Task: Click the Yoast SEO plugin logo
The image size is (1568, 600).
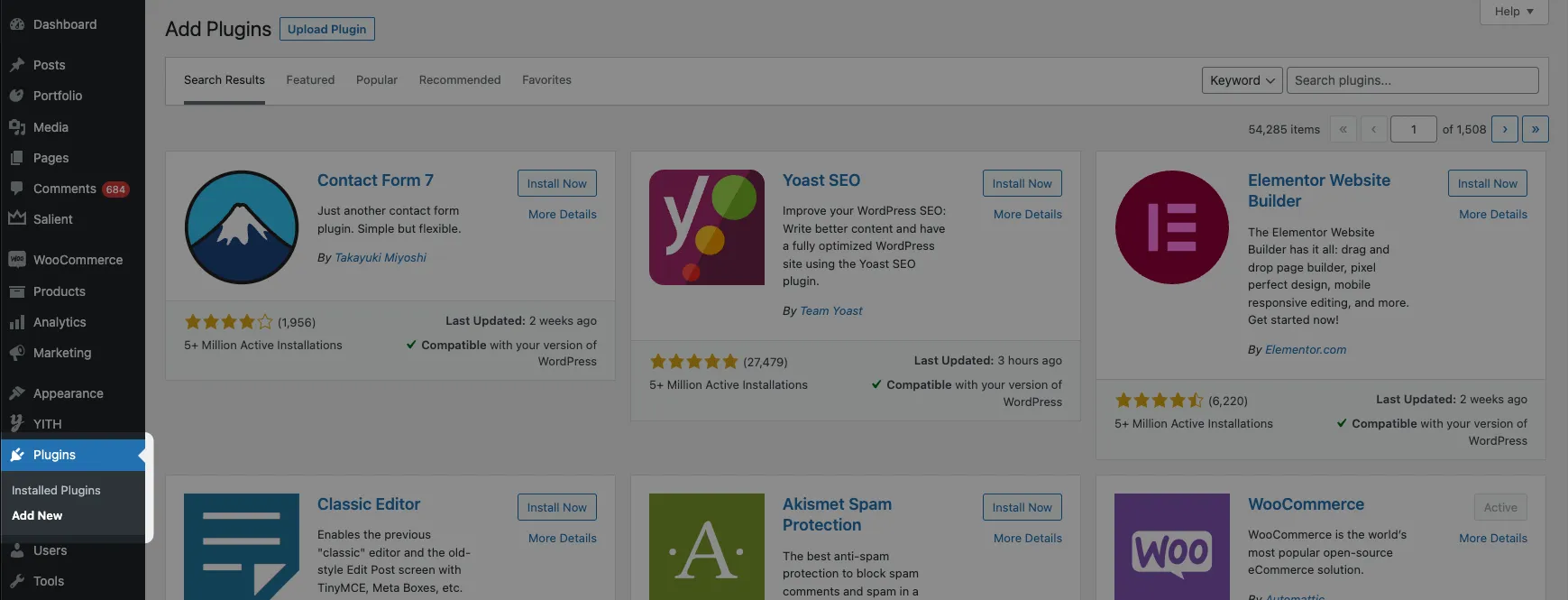Action: pyautogui.click(x=707, y=227)
